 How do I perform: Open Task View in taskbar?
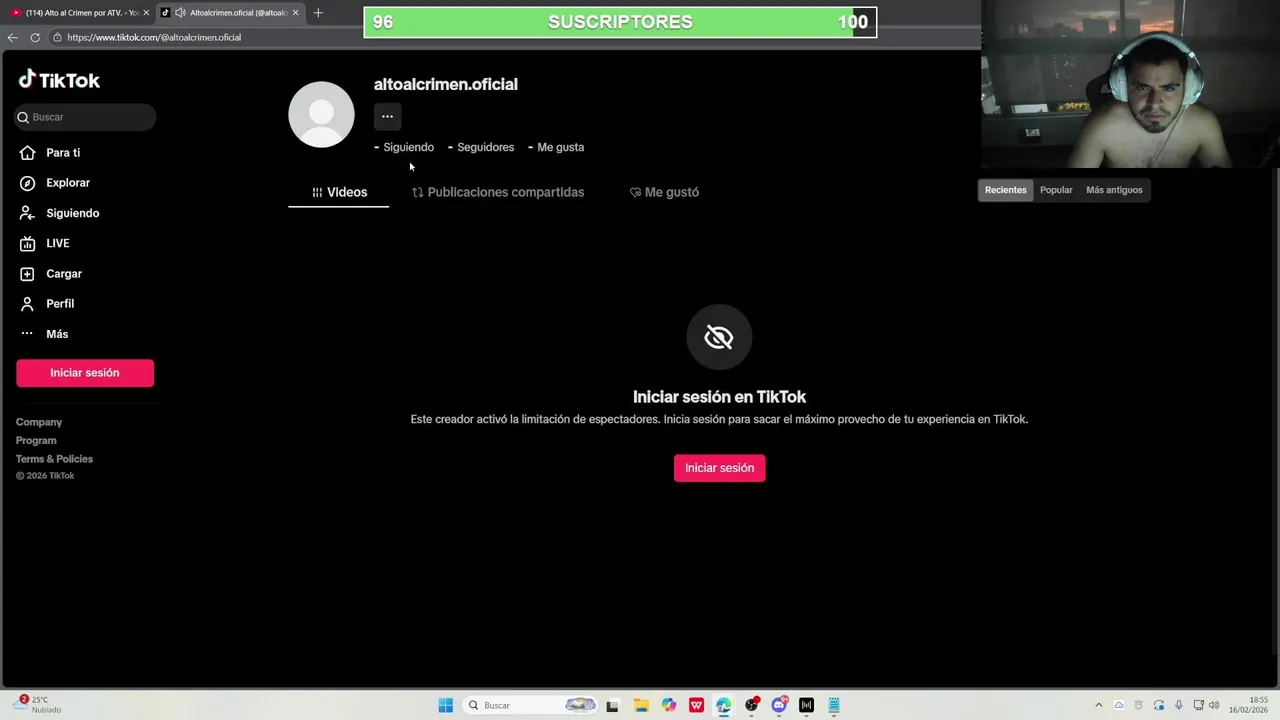click(612, 705)
